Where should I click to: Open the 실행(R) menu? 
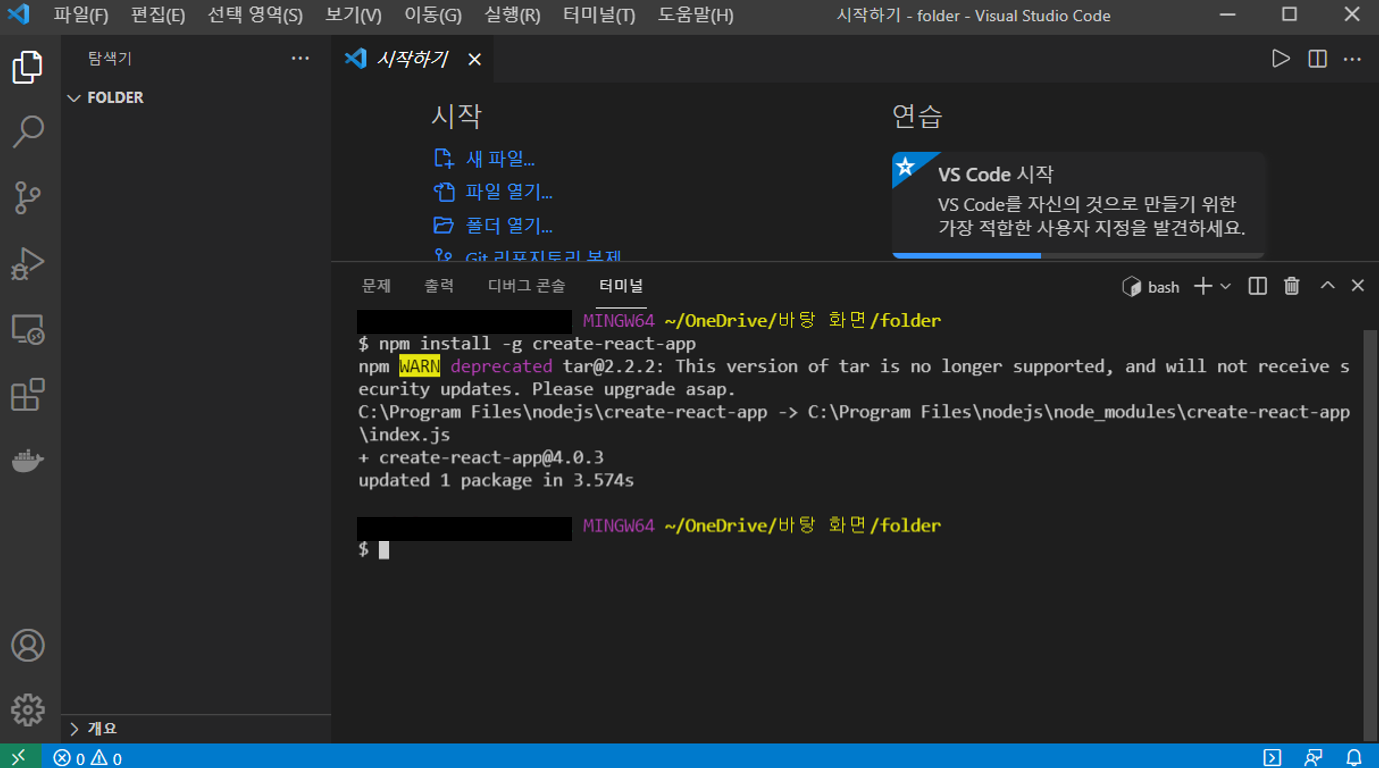pyautogui.click(x=512, y=15)
